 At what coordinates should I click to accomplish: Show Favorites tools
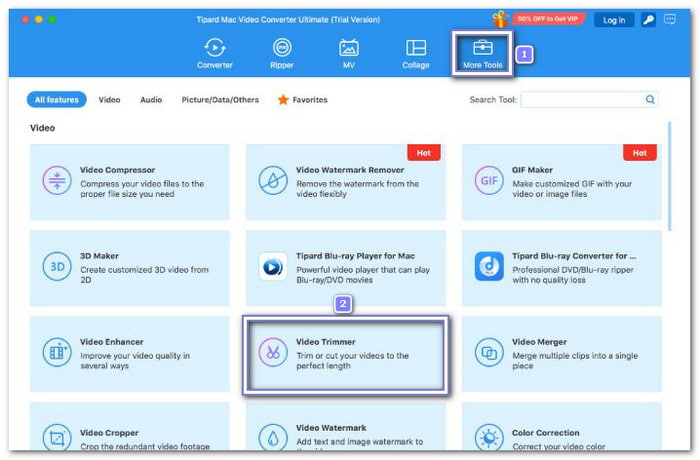pyautogui.click(x=310, y=100)
